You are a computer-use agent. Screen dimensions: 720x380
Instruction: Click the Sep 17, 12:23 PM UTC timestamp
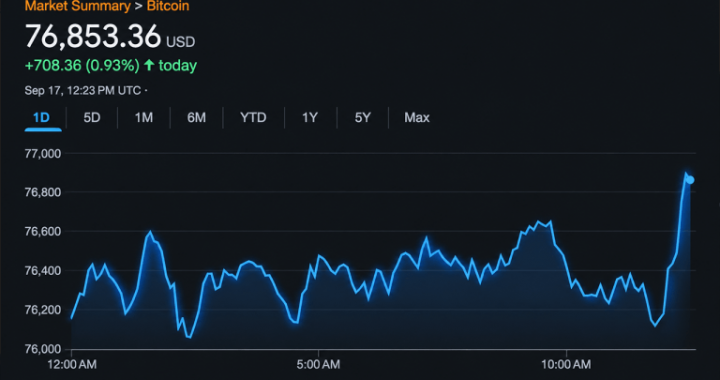pyautogui.click(x=83, y=90)
